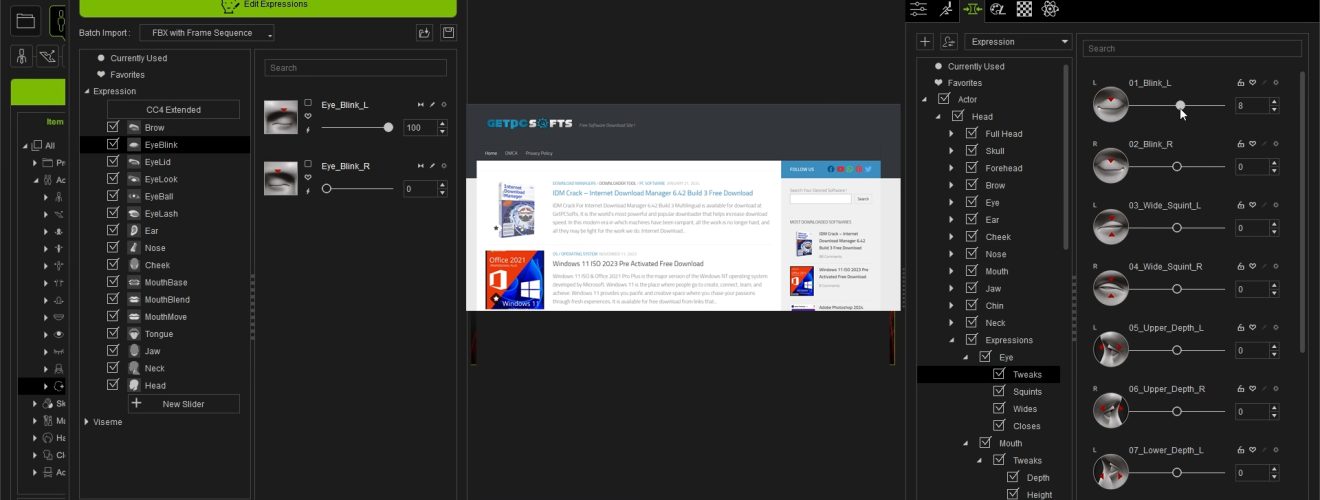
Task: Click the import batch icon beside Batch Import
Action: 424,33
